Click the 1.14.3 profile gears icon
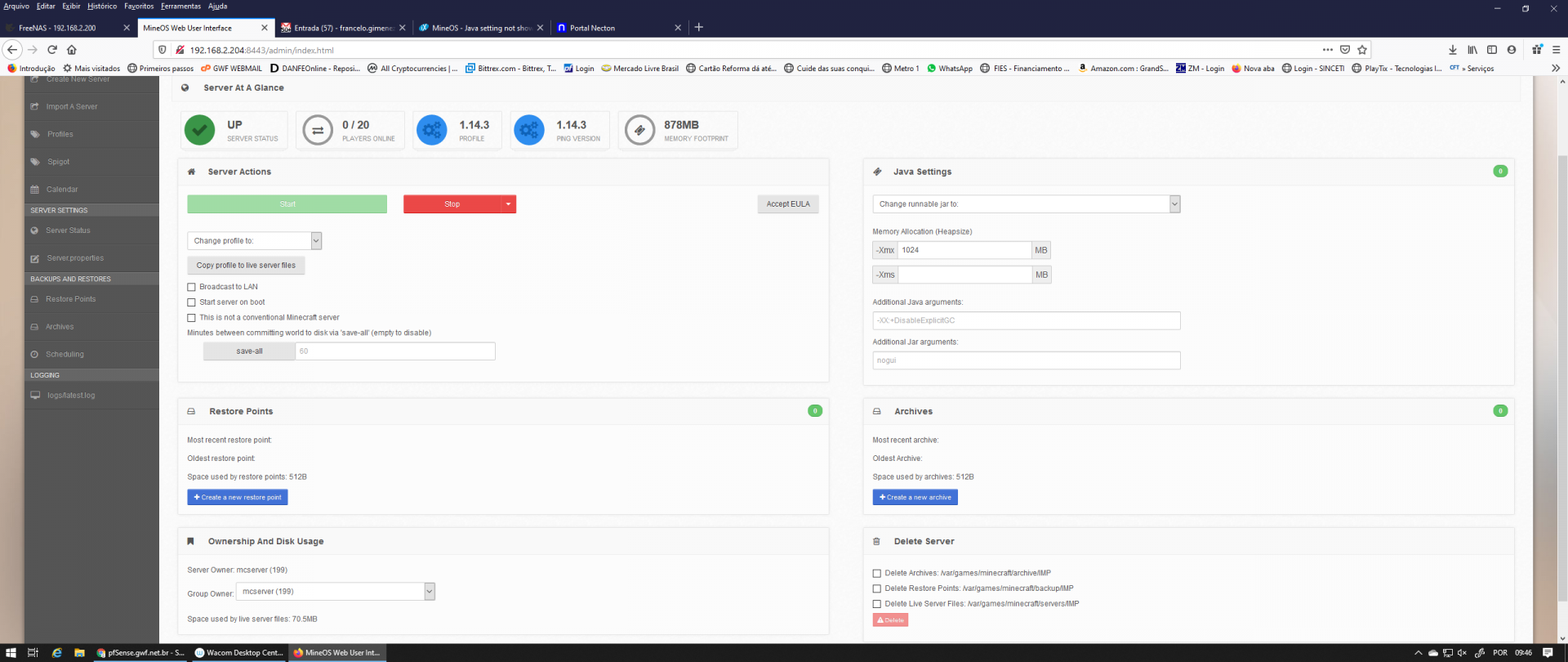The height and width of the screenshot is (662, 1568). (432, 130)
